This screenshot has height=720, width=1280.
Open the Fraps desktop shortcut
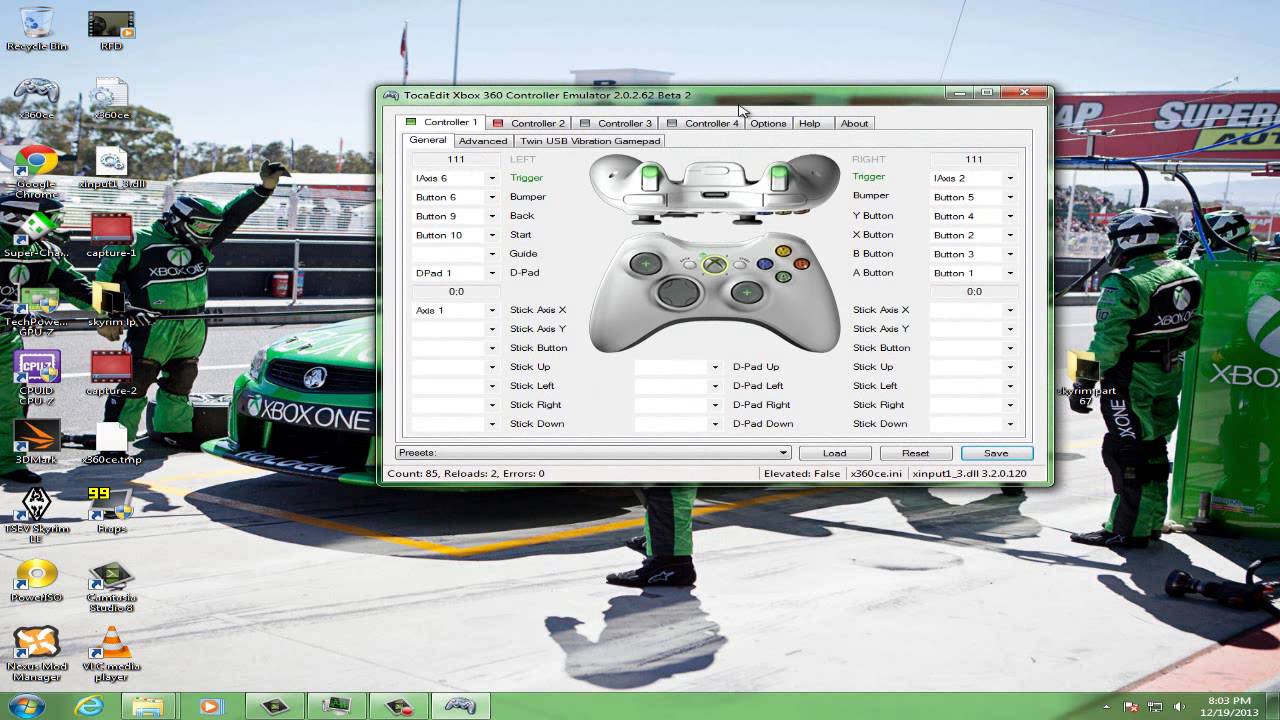coord(111,510)
